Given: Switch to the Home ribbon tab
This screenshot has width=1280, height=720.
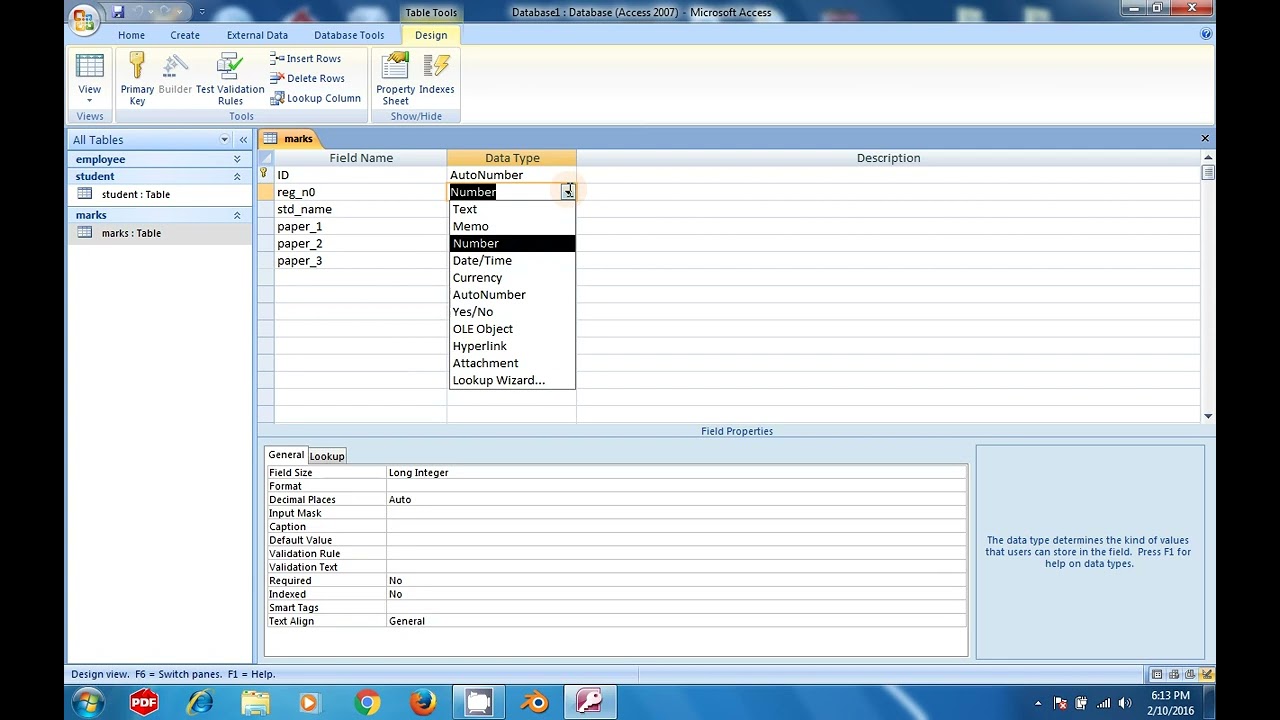Looking at the screenshot, I should point(131,35).
